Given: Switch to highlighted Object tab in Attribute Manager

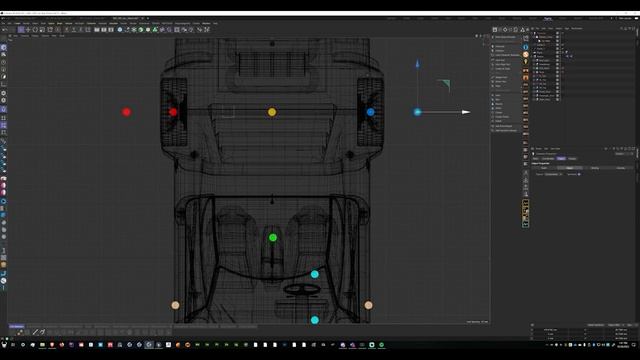Looking at the screenshot, I should click(x=561, y=158).
